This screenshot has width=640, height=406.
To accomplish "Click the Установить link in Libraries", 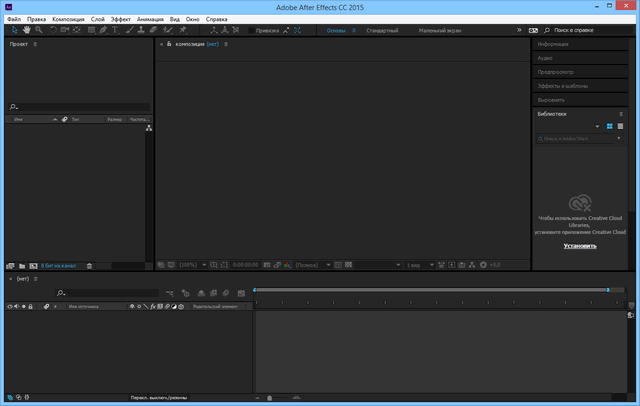I will pyautogui.click(x=580, y=245).
